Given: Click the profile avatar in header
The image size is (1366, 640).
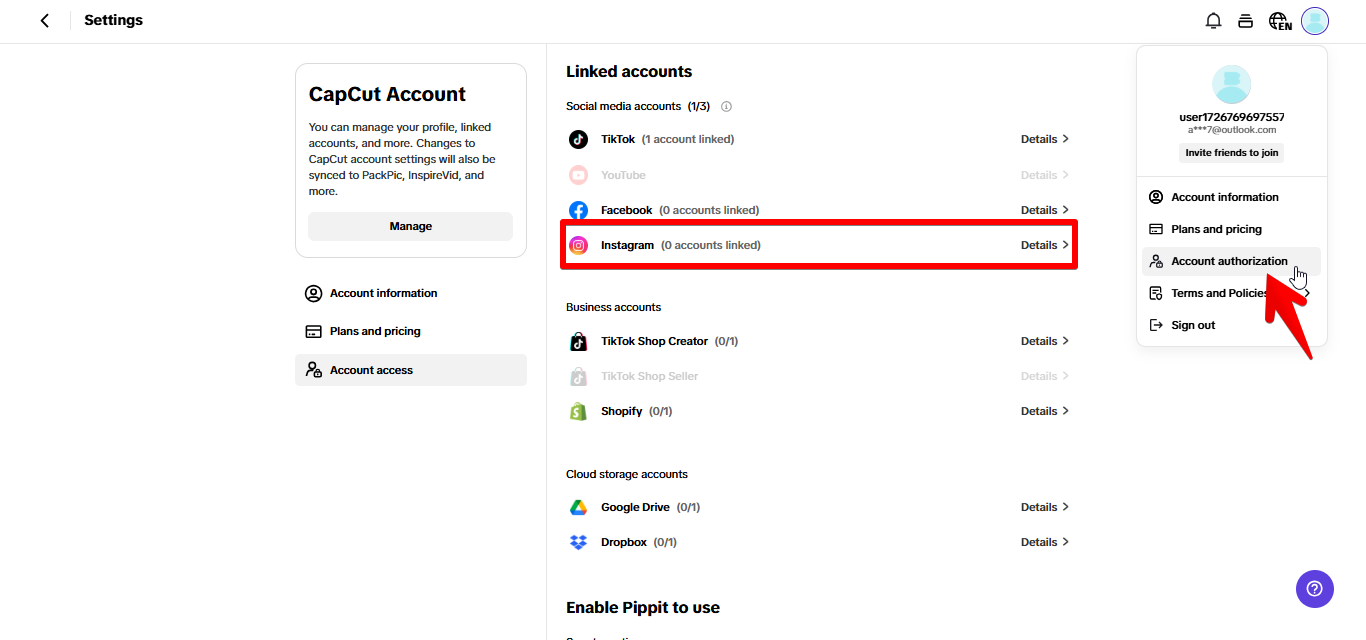Looking at the screenshot, I should 1315,21.
